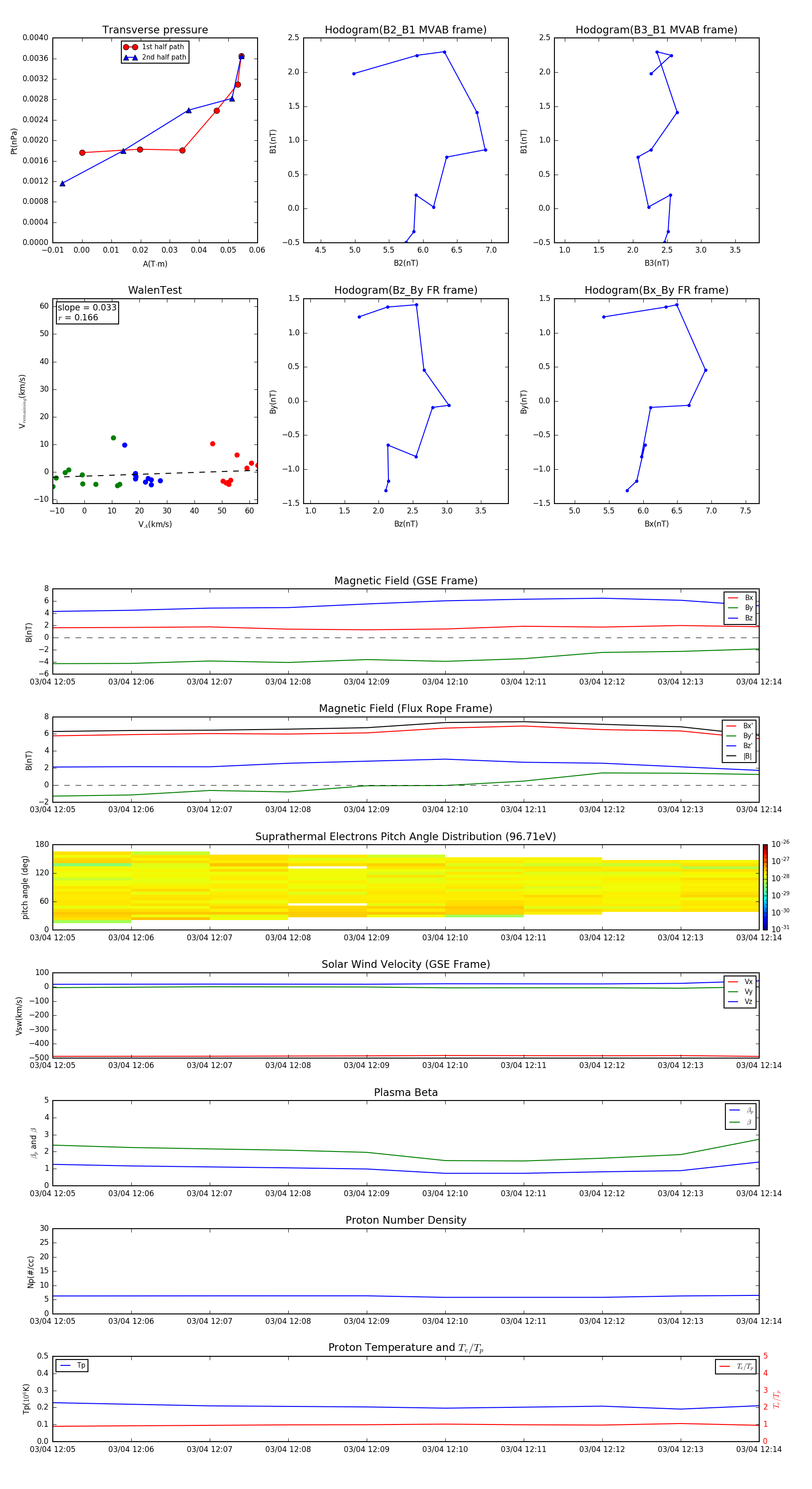This screenshot has width=812, height=1489.
Task: Click the 'Hodogram(B3_B1 MVAB frame)' title
Action: [656, 30]
